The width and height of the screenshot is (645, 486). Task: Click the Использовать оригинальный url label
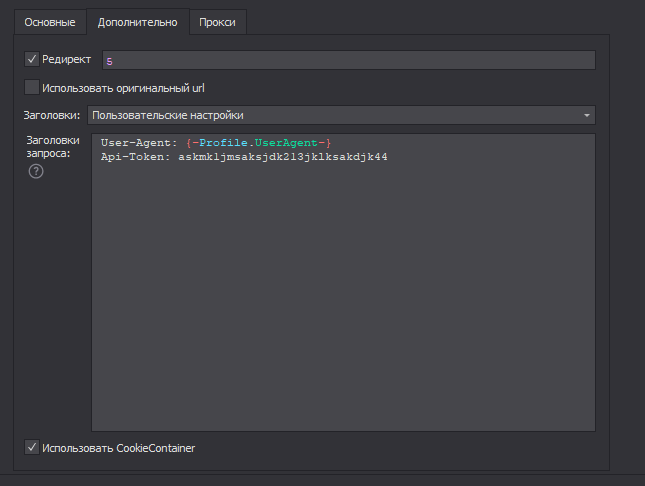pos(123,88)
